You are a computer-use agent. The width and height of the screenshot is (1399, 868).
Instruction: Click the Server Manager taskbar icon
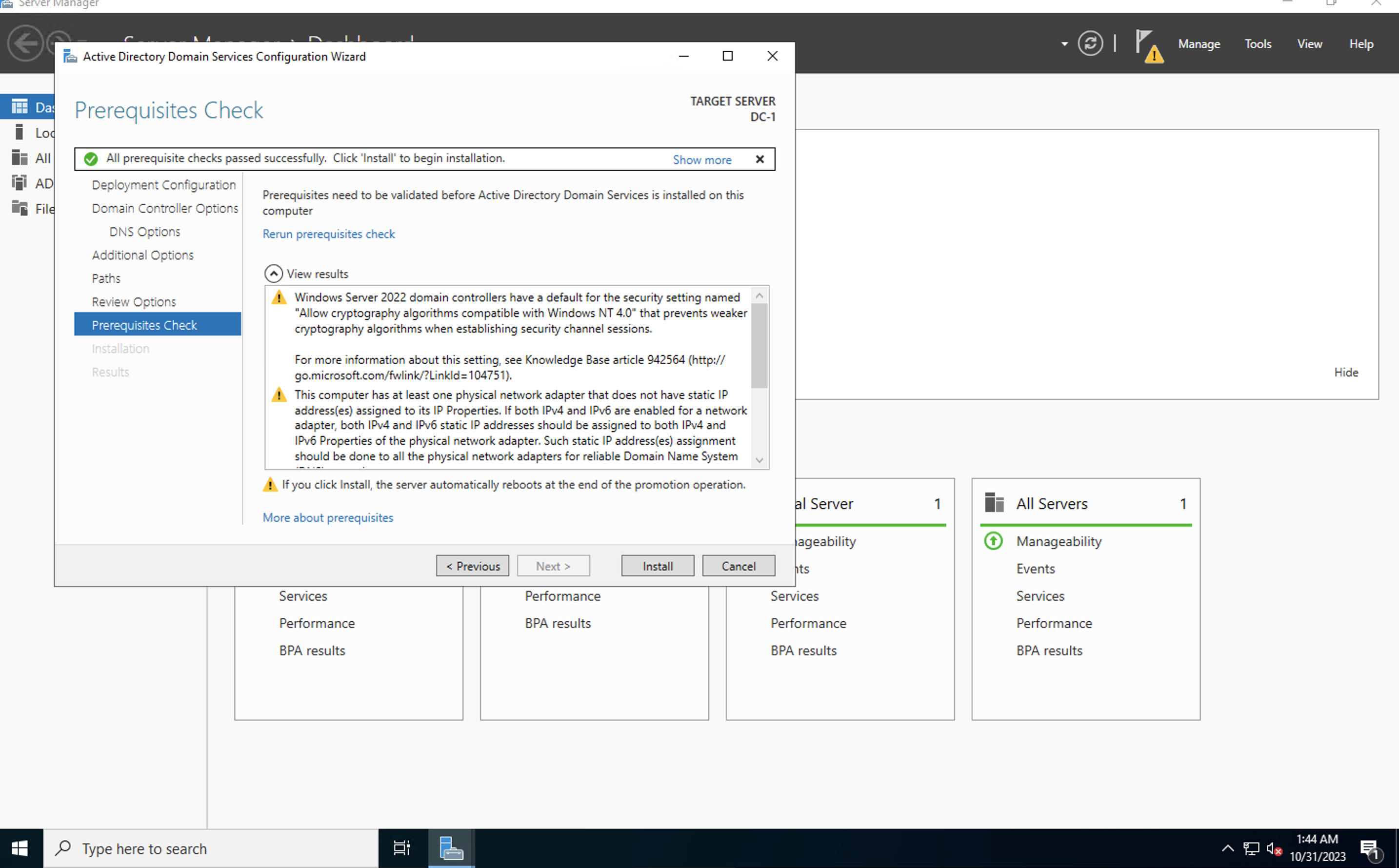451,848
